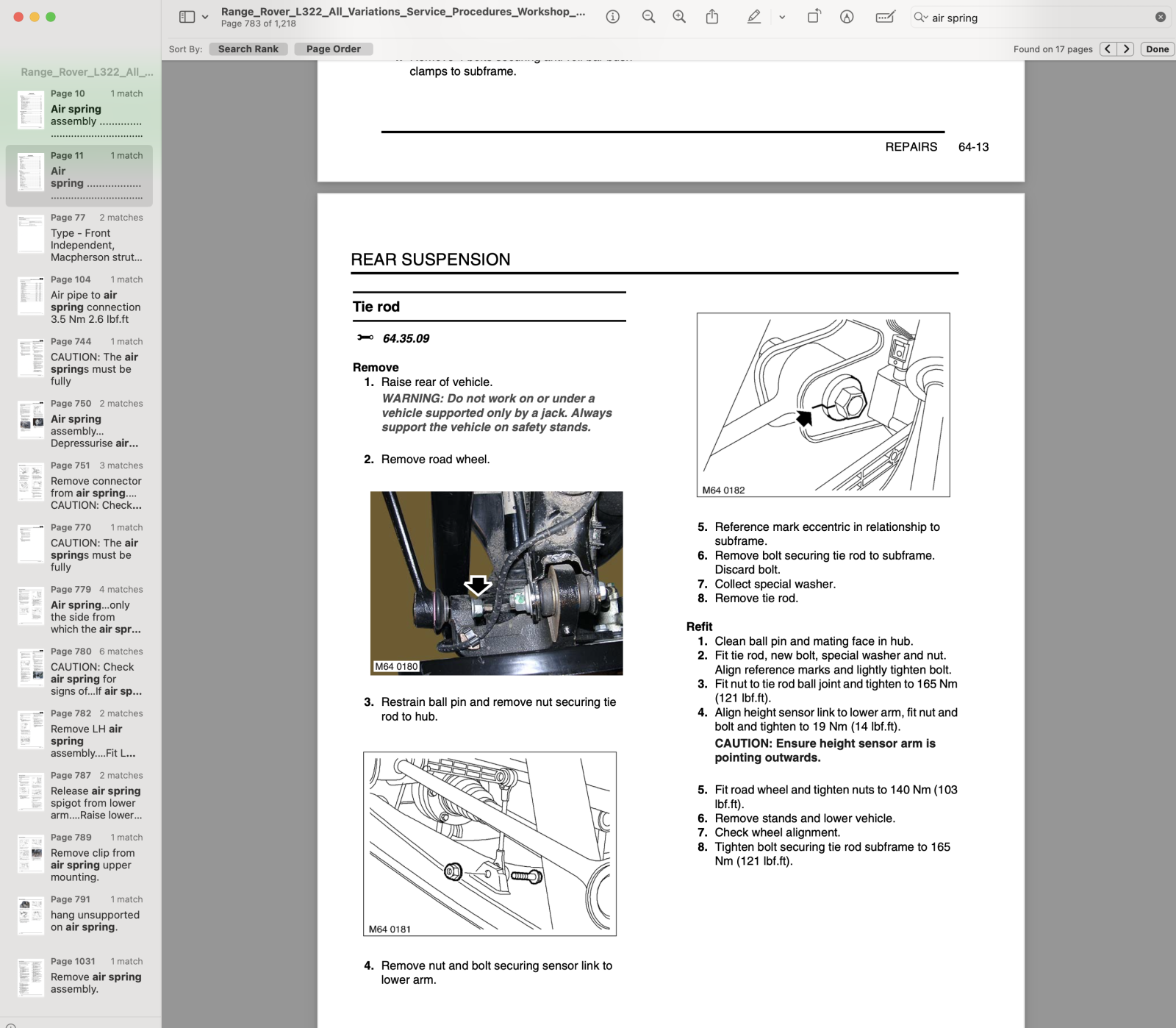Zoom out of the PDF page

point(648,17)
